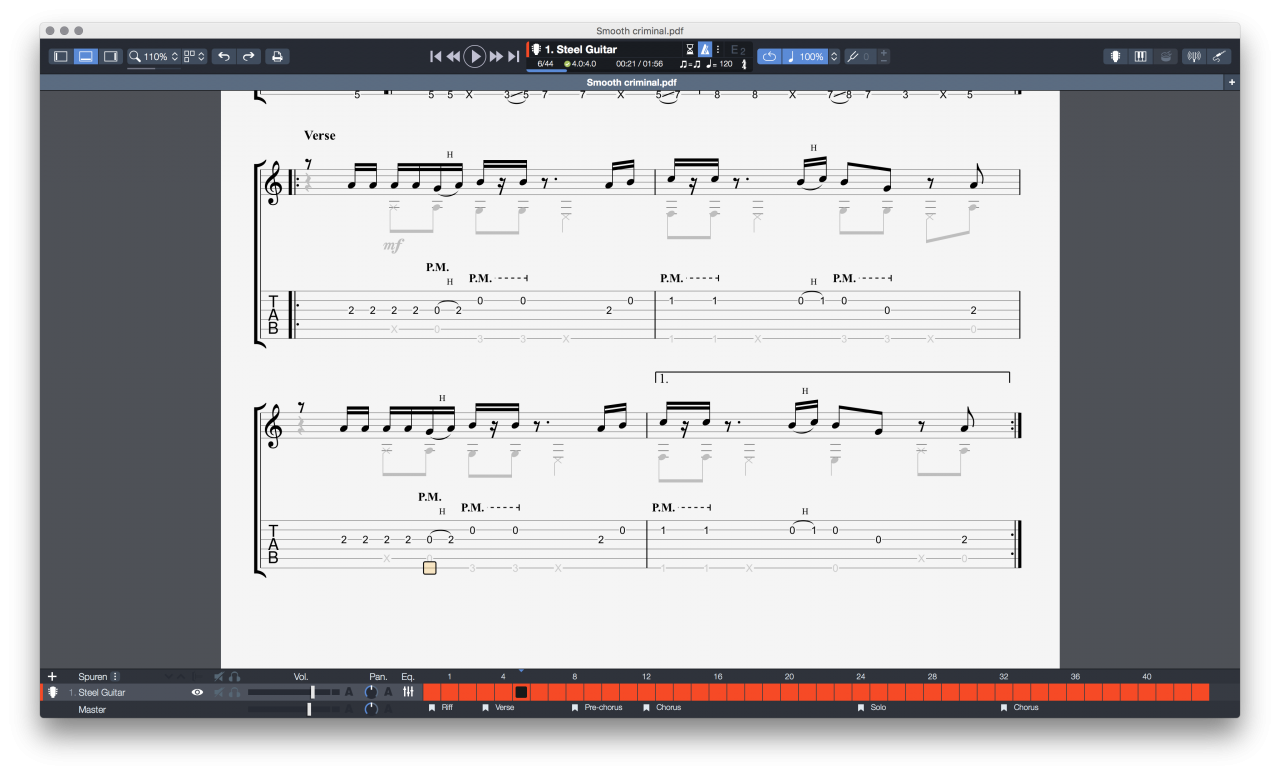This screenshot has width=1280, height=775.
Task: Jump to the Verse section marker
Action: tap(498, 708)
